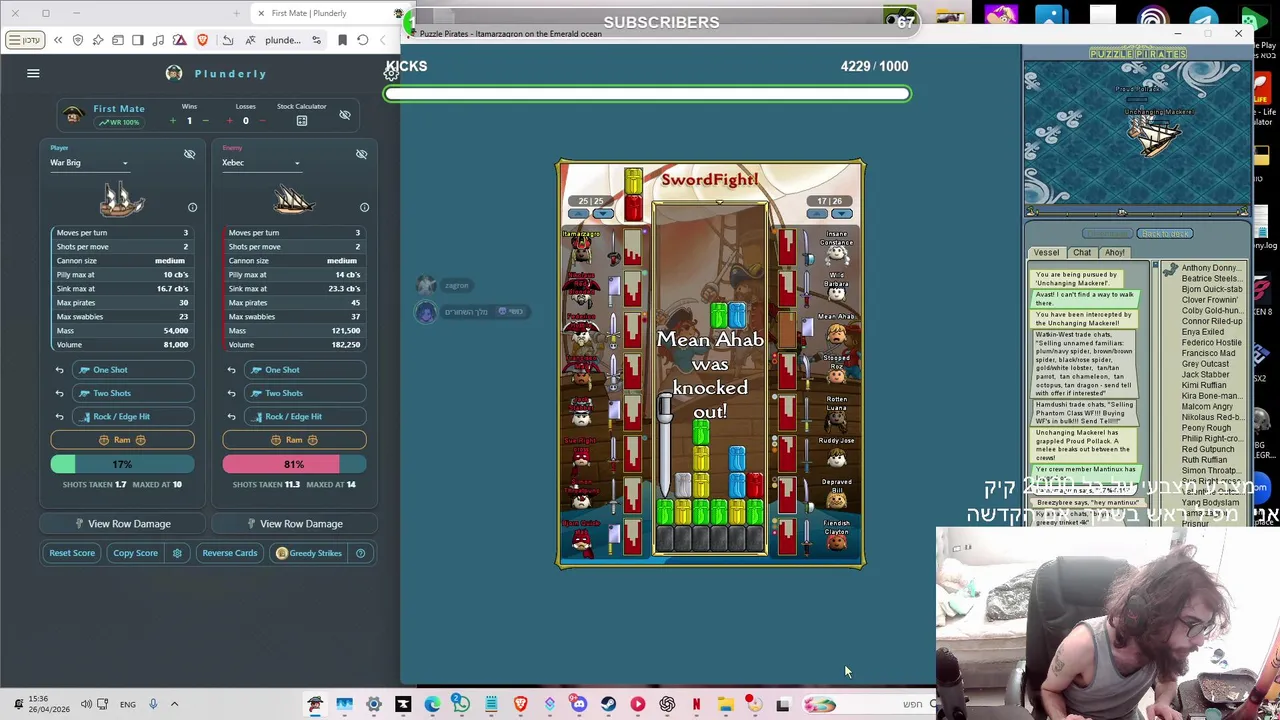Switch to the Ahoy! tab in Puzzle Pirates
The width and height of the screenshot is (1280, 720).
[1114, 253]
